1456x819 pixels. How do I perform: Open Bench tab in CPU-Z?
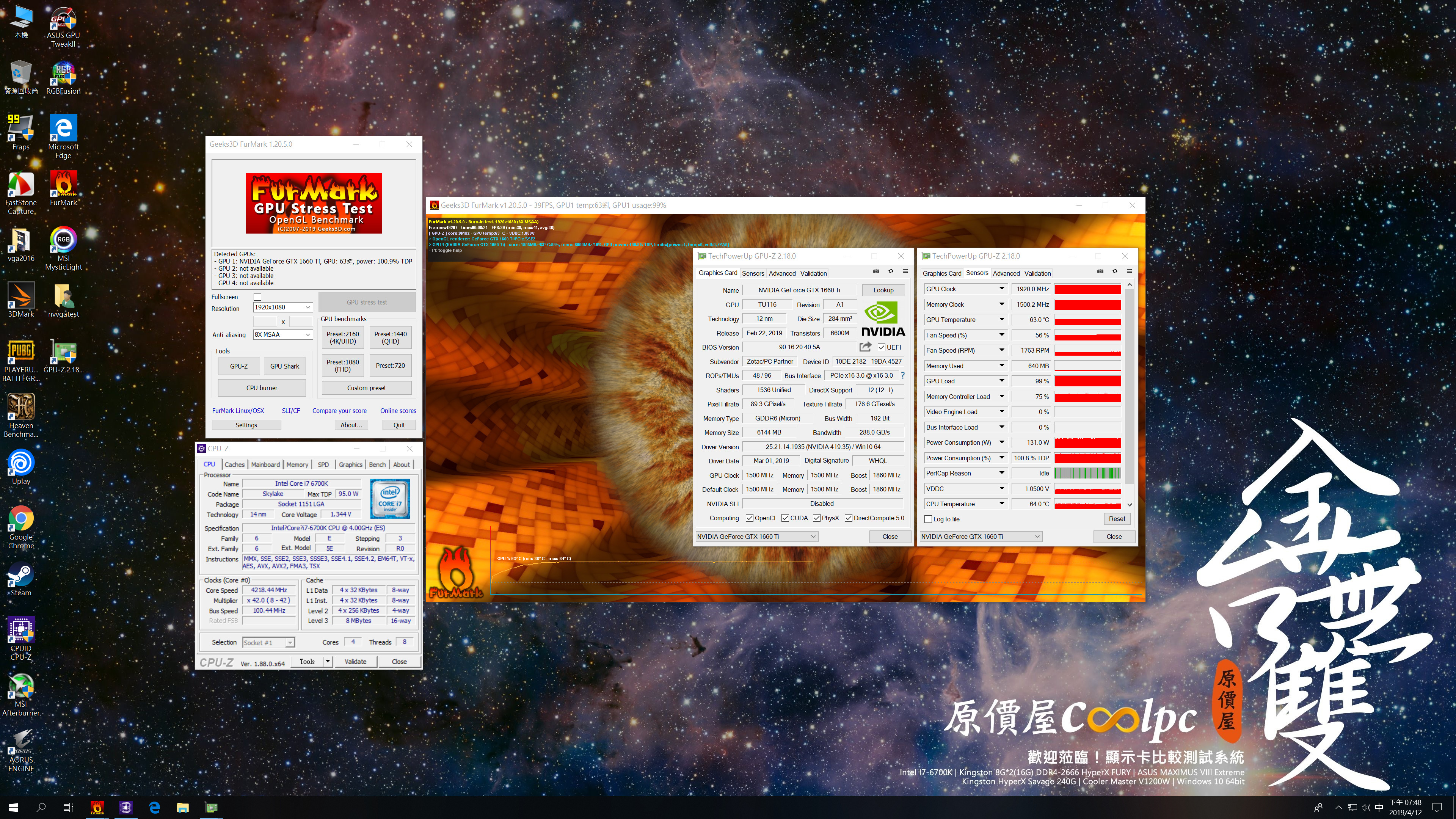(x=377, y=464)
